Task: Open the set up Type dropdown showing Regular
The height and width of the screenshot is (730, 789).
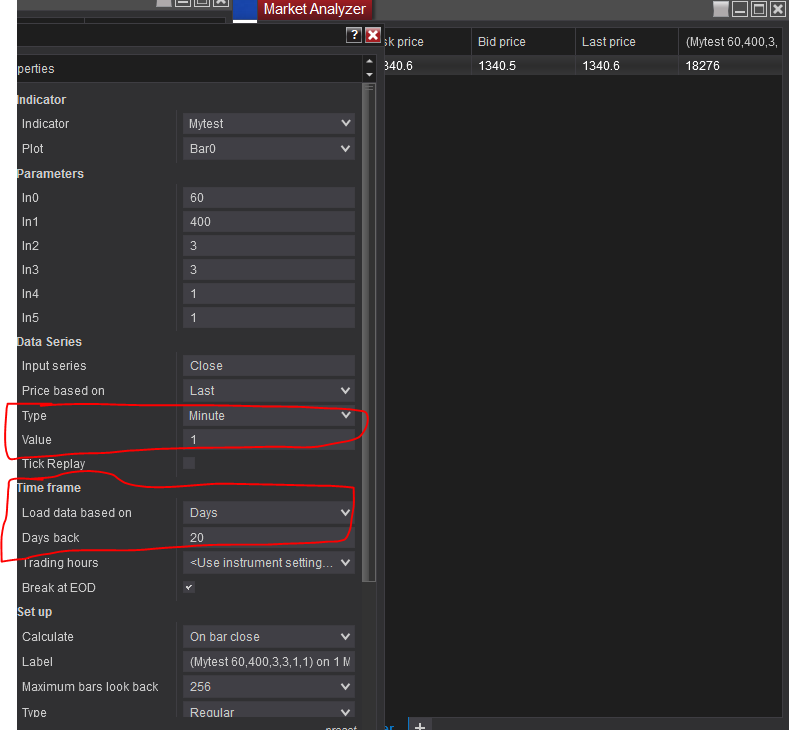Action: pos(269,710)
